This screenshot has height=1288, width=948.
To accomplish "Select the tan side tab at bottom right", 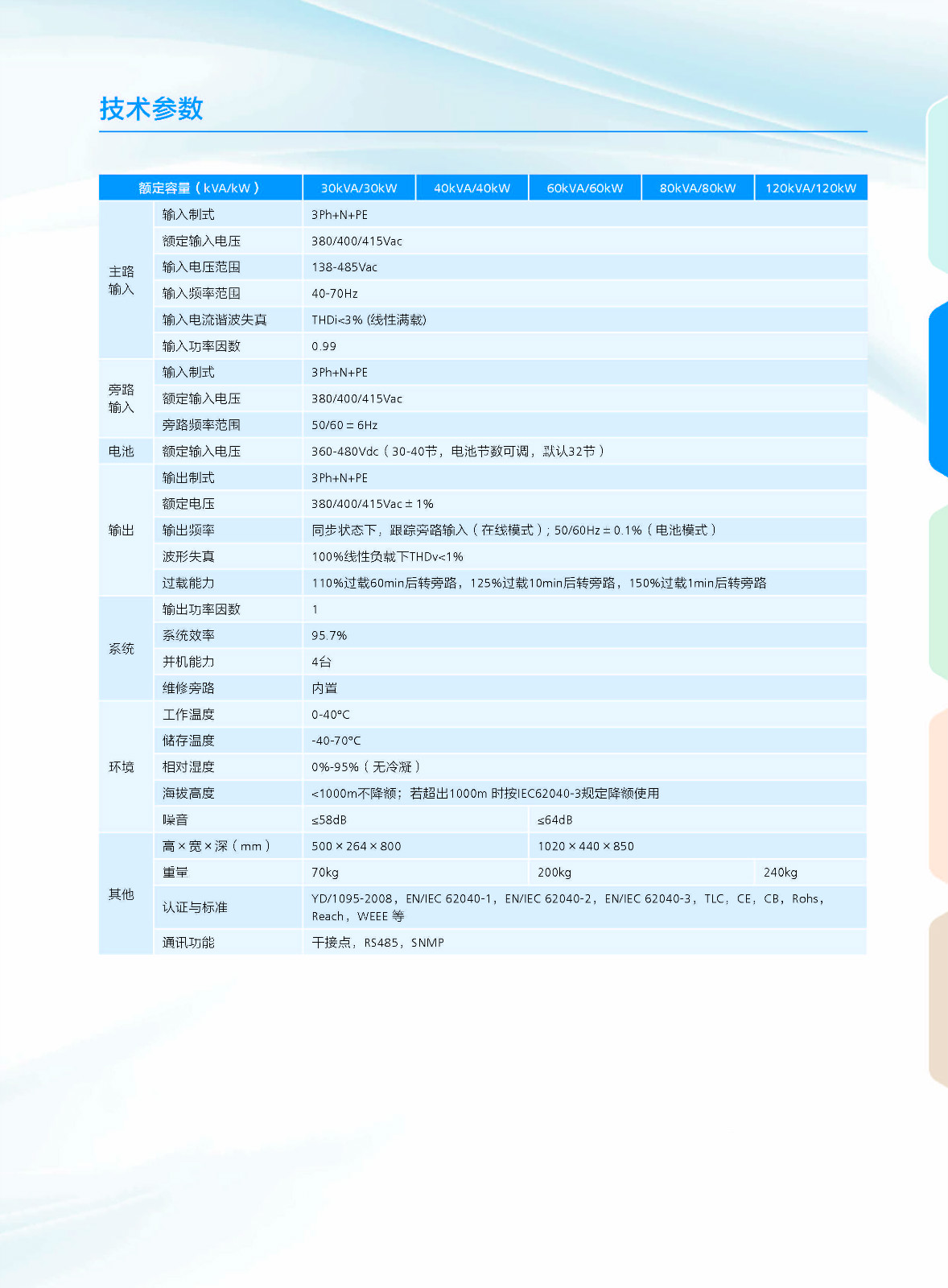I will [x=938, y=998].
